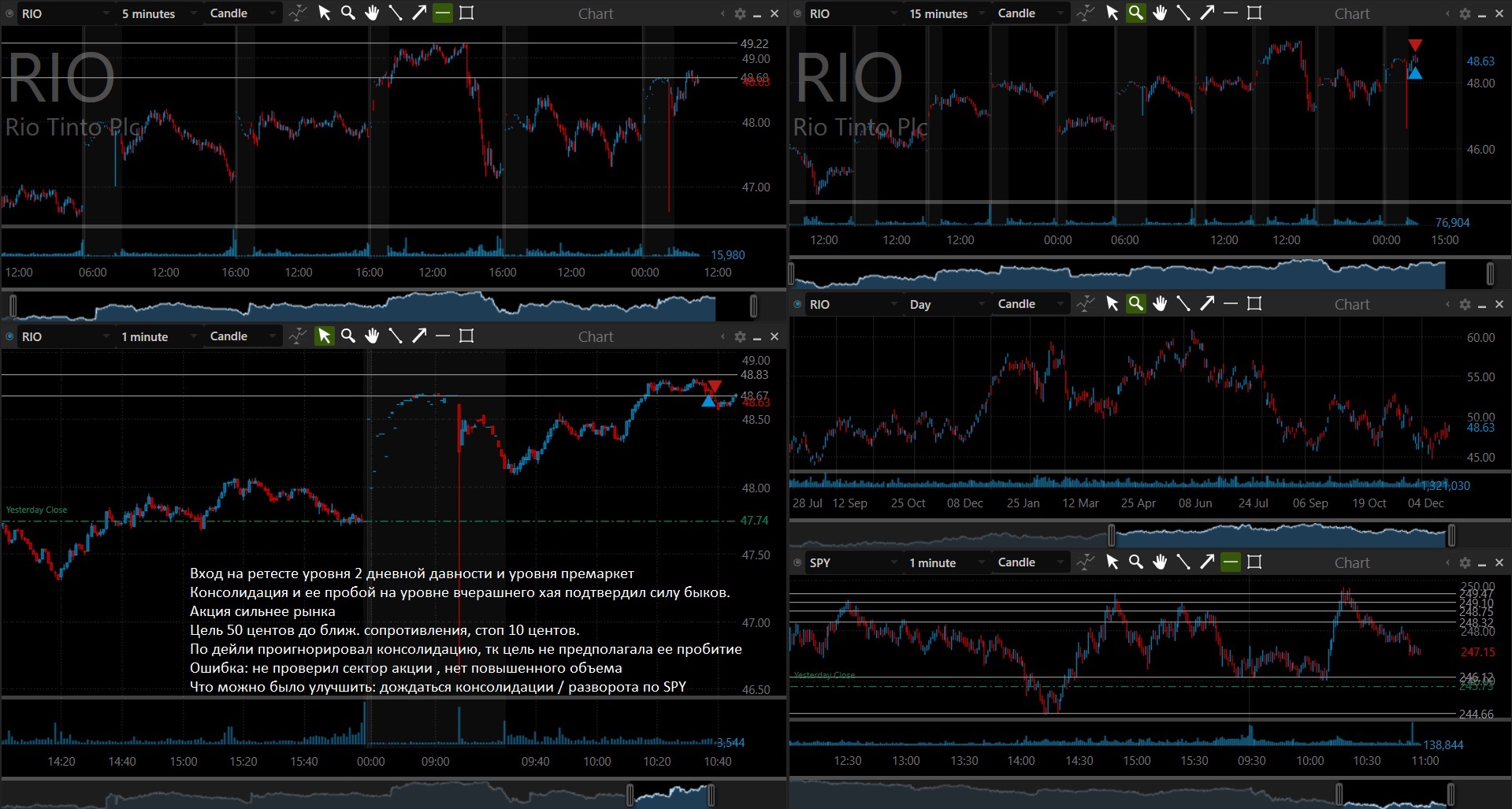Click the Yesterday Close label in RIO 1 minute chart
1512x809 pixels.
tap(36, 510)
